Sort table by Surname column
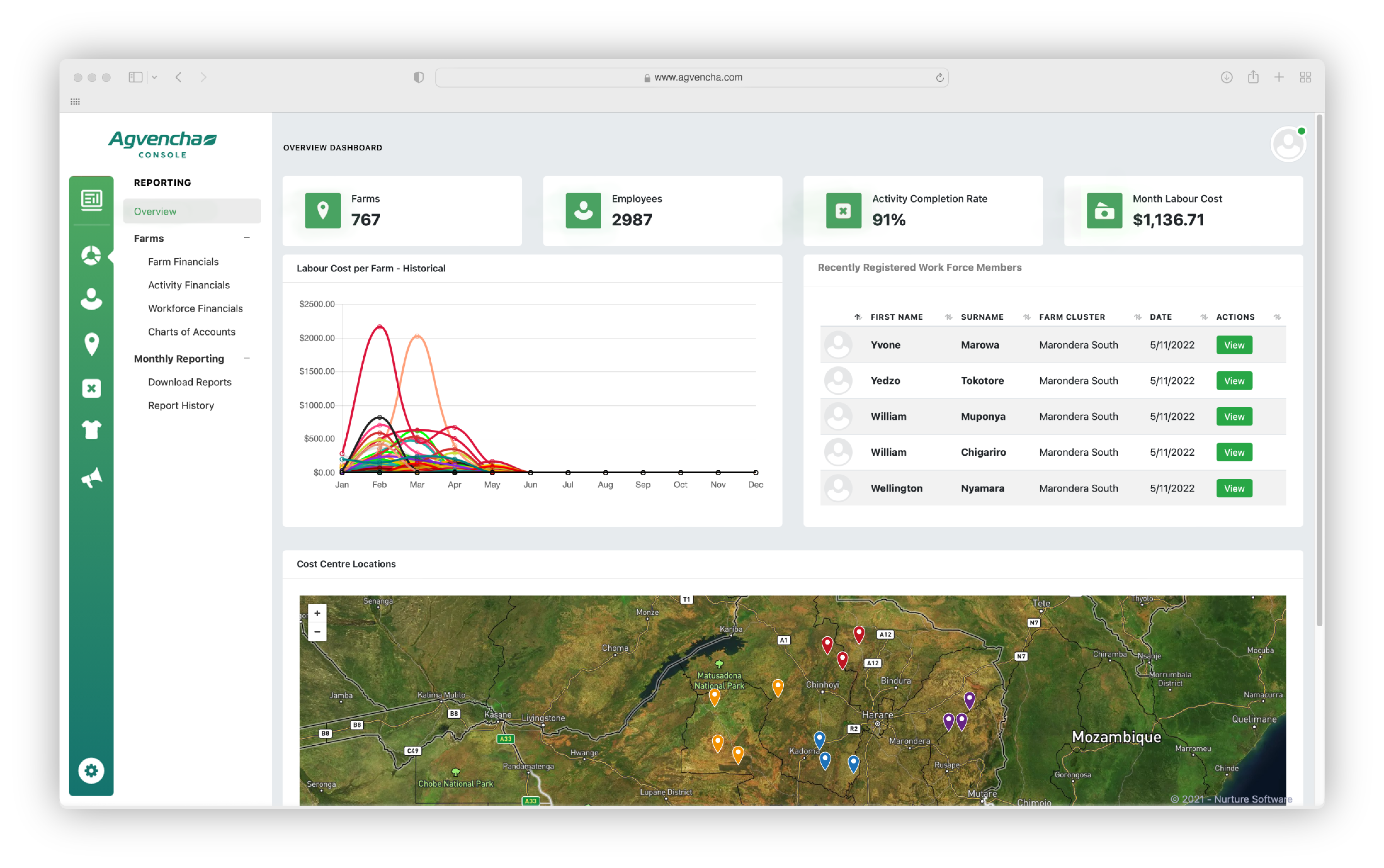Viewport: 1384px width, 868px height. (x=982, y=317)
